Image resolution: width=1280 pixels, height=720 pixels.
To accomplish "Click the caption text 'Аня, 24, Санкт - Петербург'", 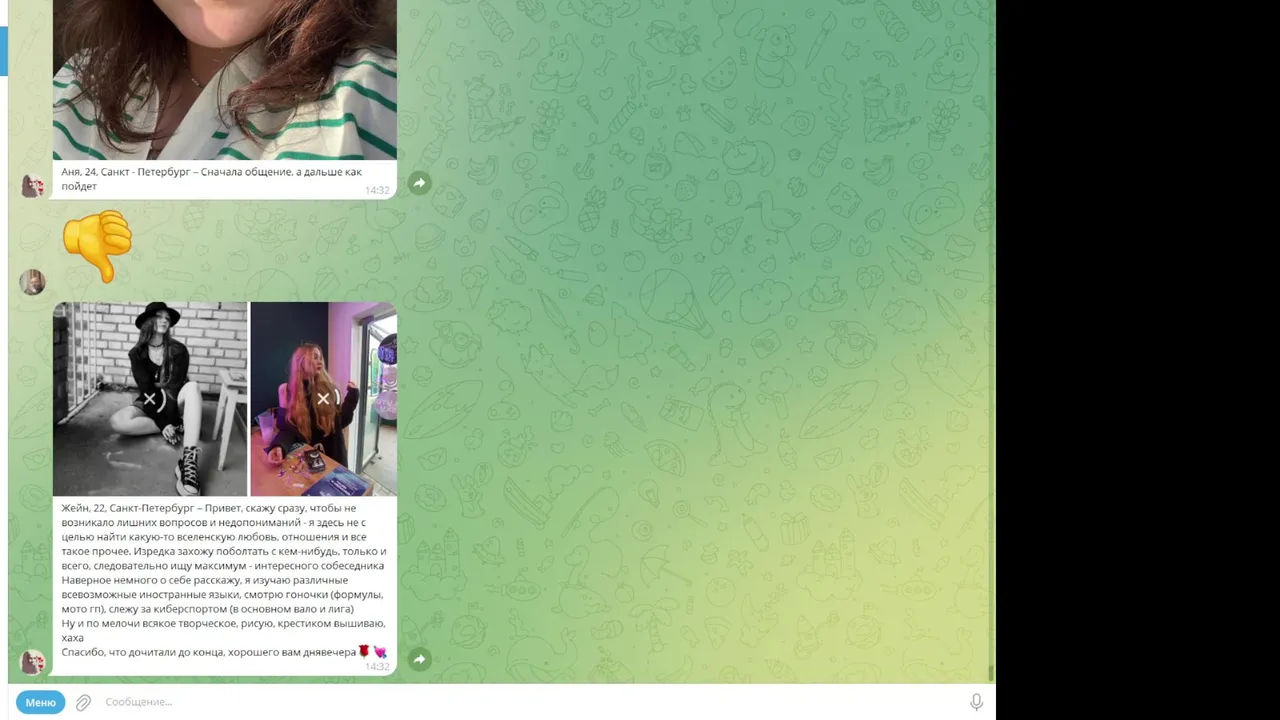I will click(127, 172).
